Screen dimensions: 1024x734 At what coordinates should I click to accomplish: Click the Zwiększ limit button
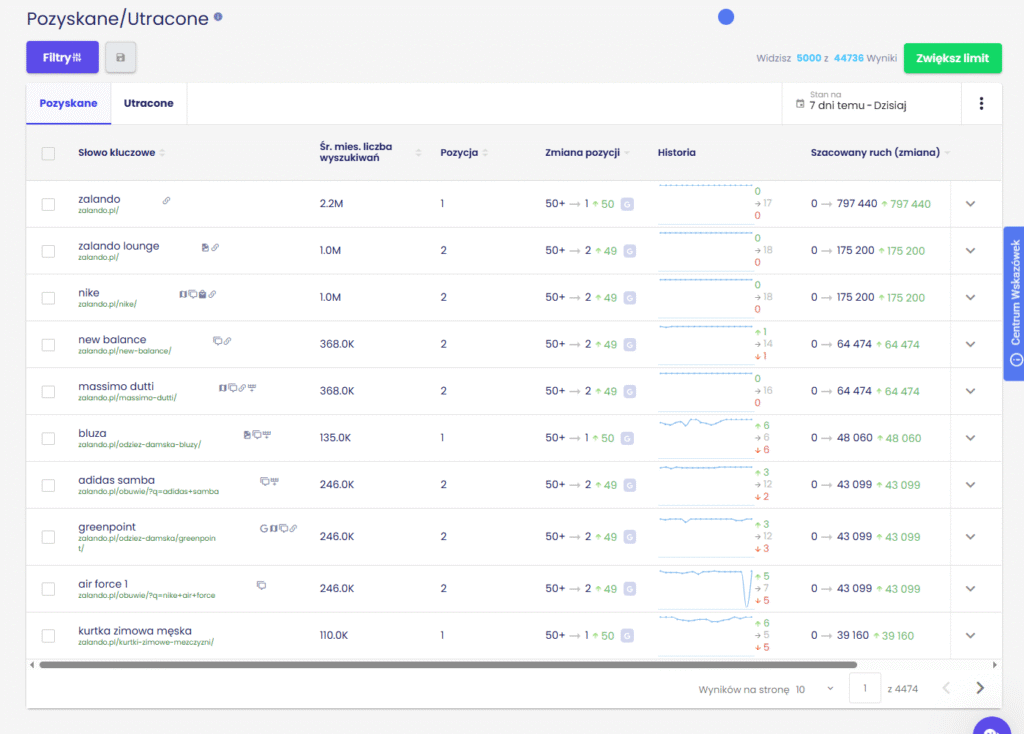952,58
